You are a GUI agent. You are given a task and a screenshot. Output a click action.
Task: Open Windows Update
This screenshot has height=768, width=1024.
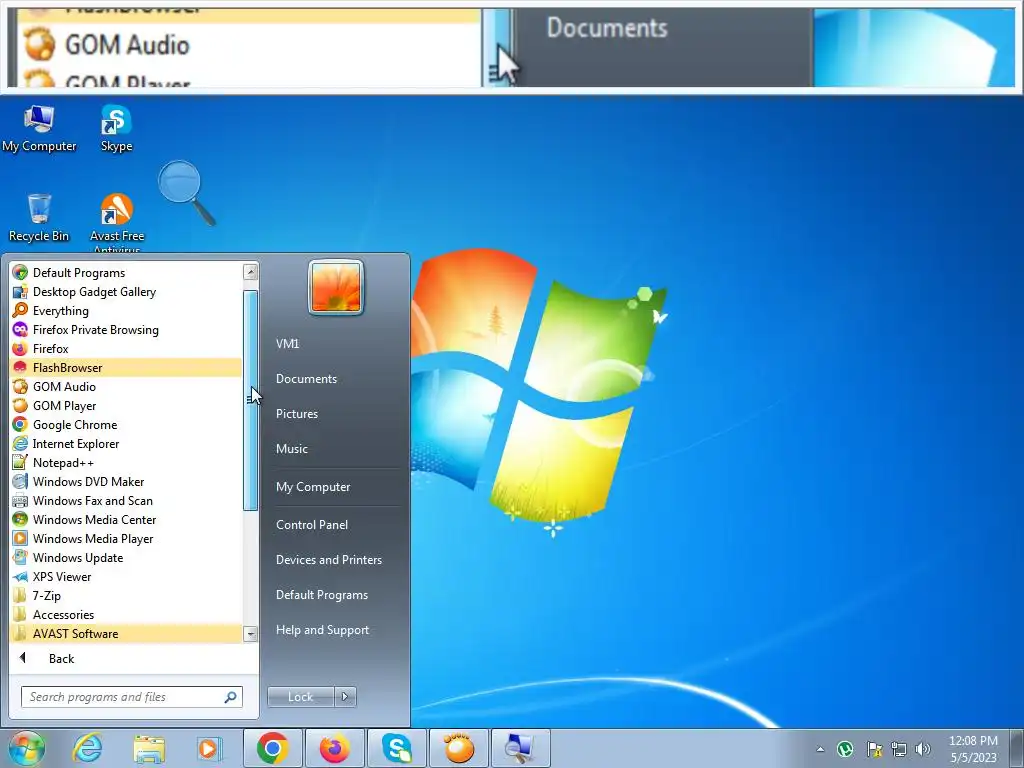(x=126, y=557)
